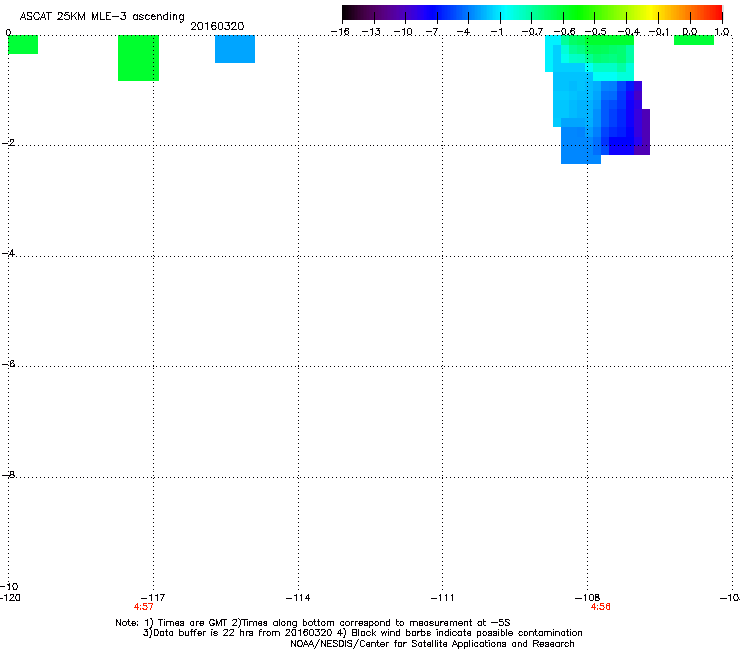Click the green patch at the plot's top-left corner

23,44
